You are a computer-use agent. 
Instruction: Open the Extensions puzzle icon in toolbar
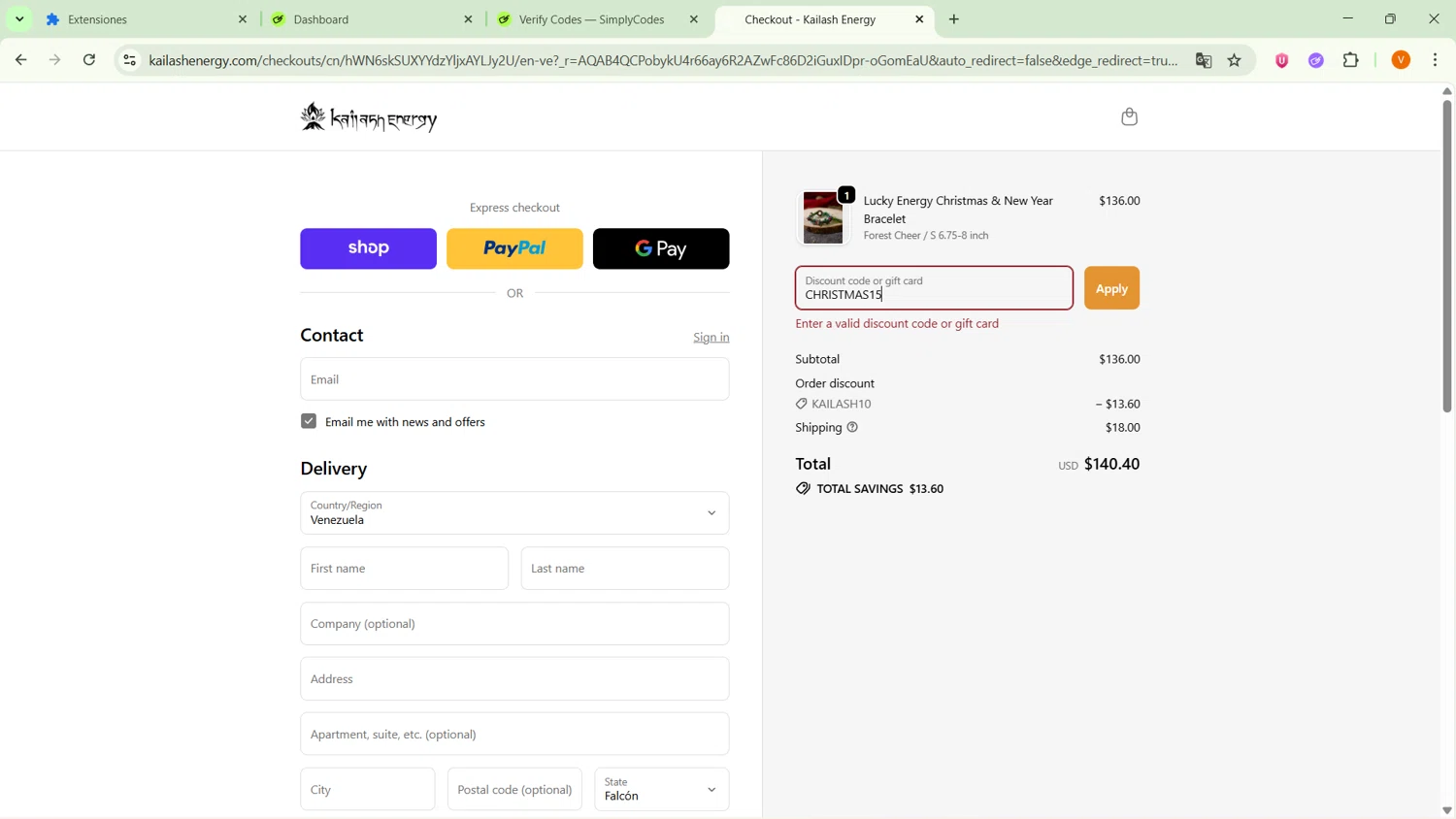click(x=1351, y=60)
